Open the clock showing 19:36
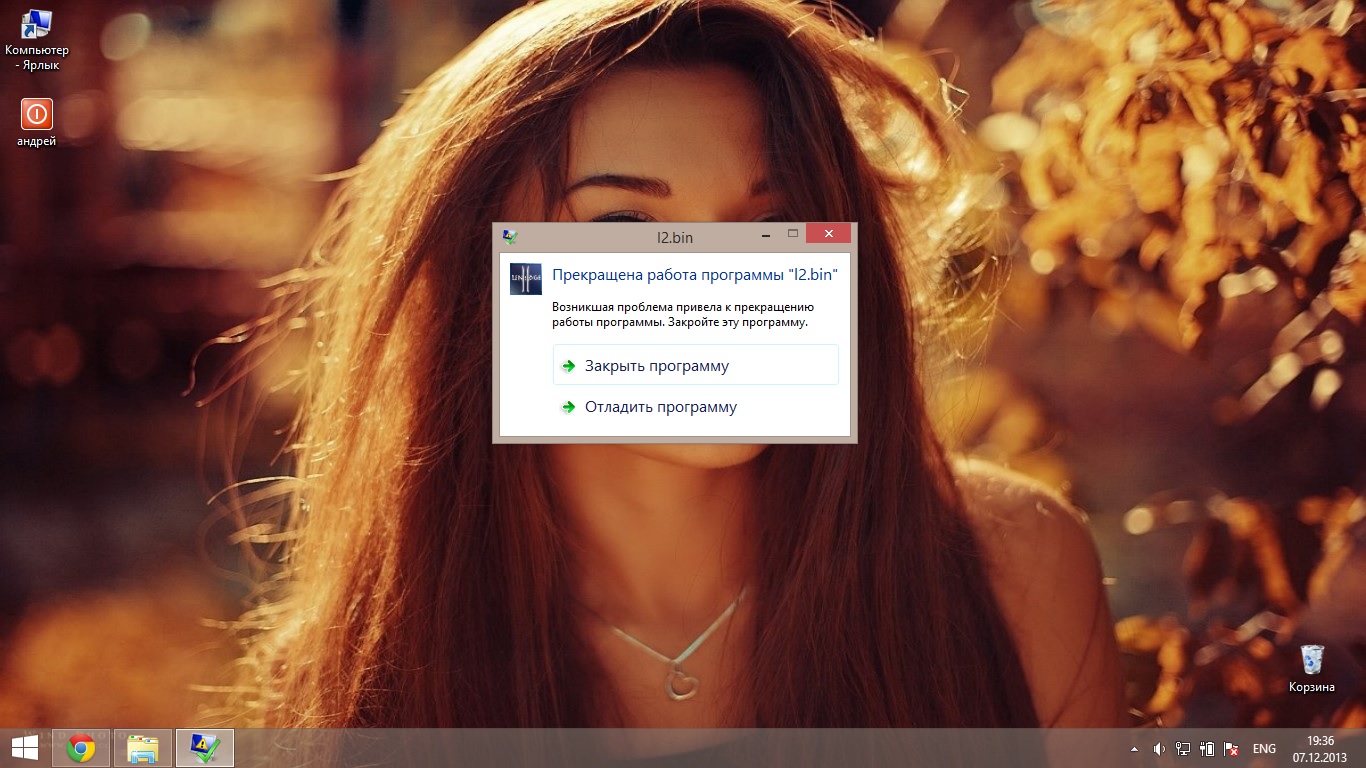This screenshot has height=768, width=1366. point(1321,748)
